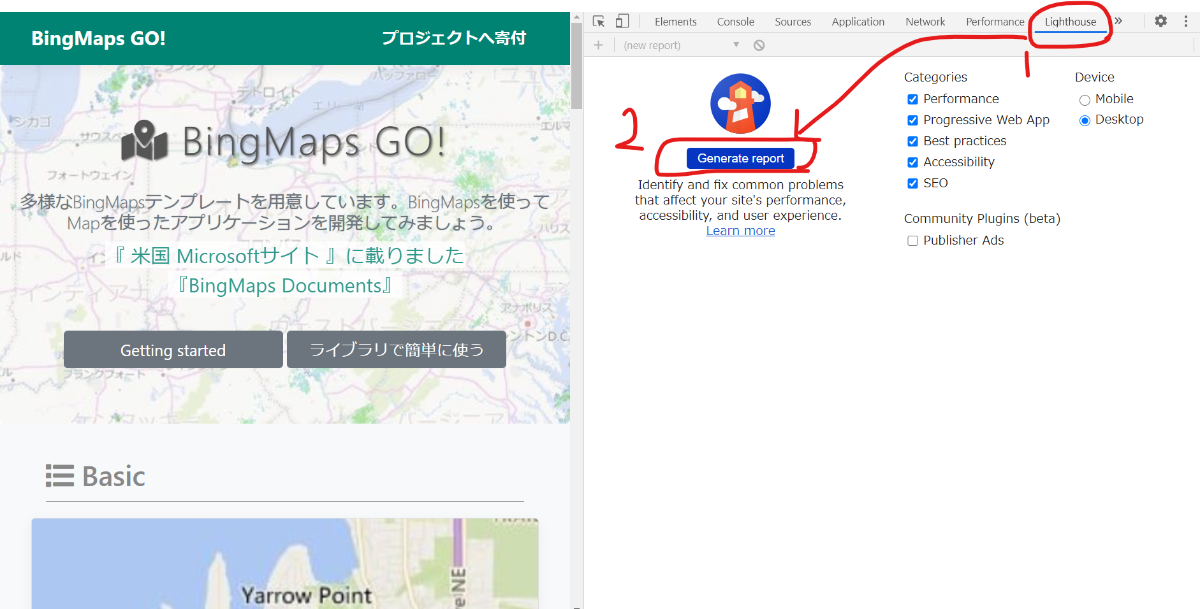
Task: Toggle the Progressive Web App checkbox
Action: pos(912,120)
